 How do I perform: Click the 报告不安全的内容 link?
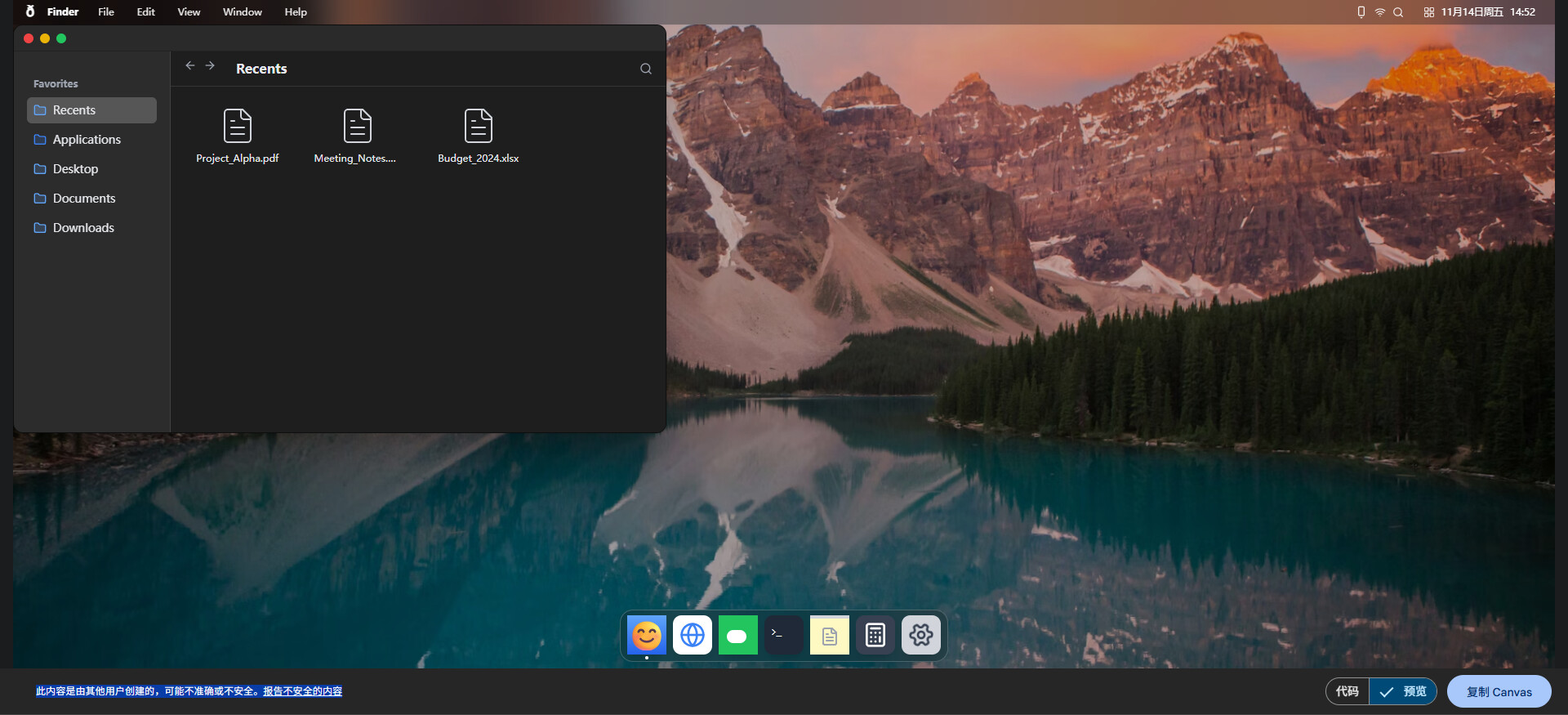coord(302,691)
